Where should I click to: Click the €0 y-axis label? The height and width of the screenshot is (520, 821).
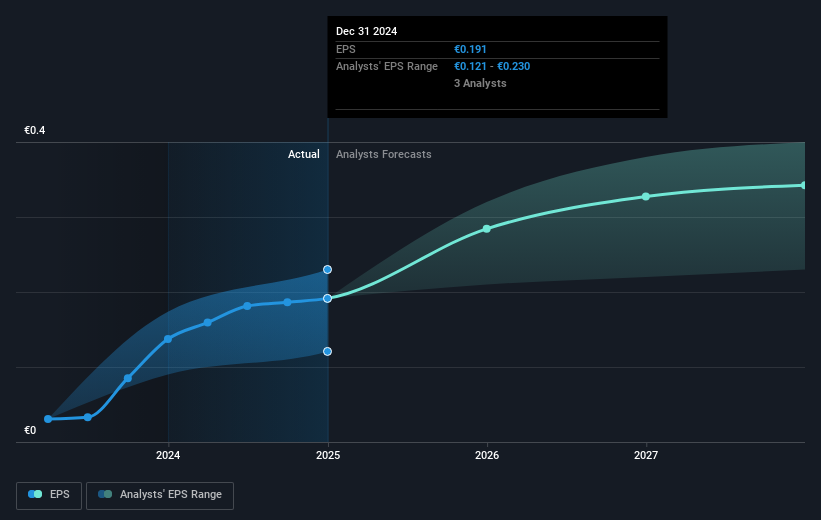[30, 430]
